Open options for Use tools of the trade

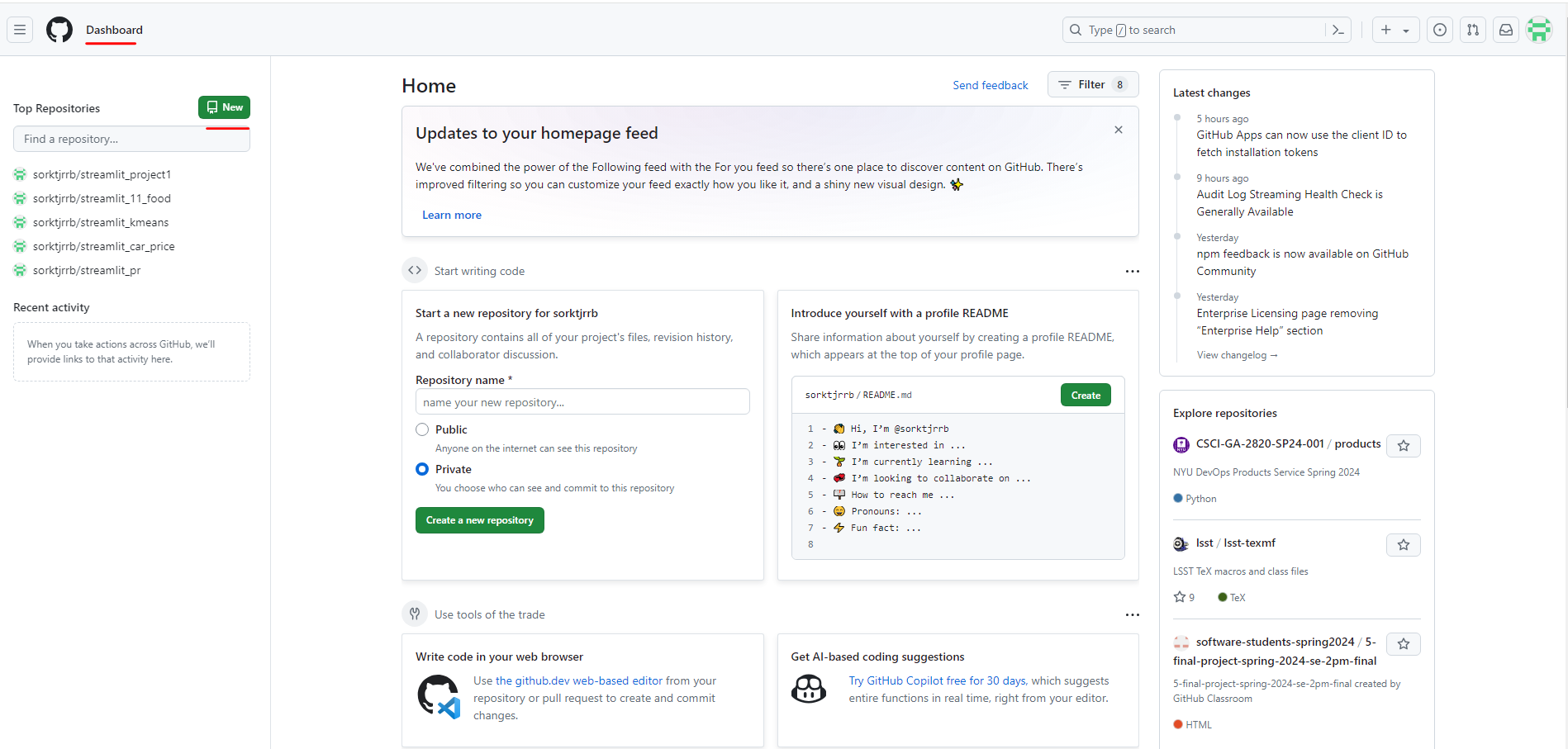coord(1133,614)
